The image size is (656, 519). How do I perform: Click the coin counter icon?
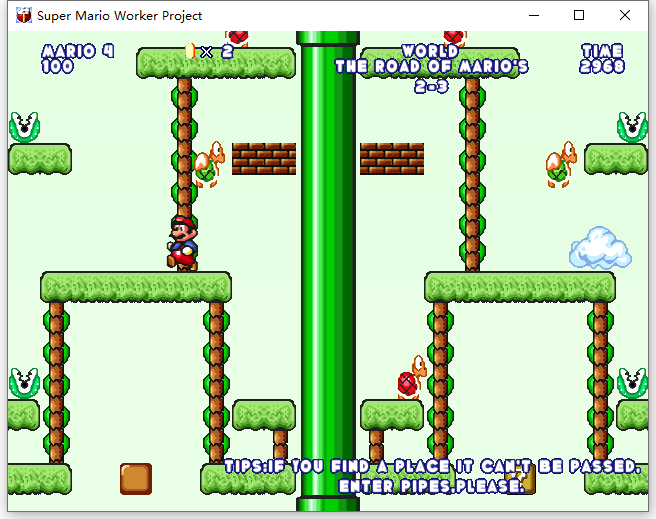tap(190, 51)
